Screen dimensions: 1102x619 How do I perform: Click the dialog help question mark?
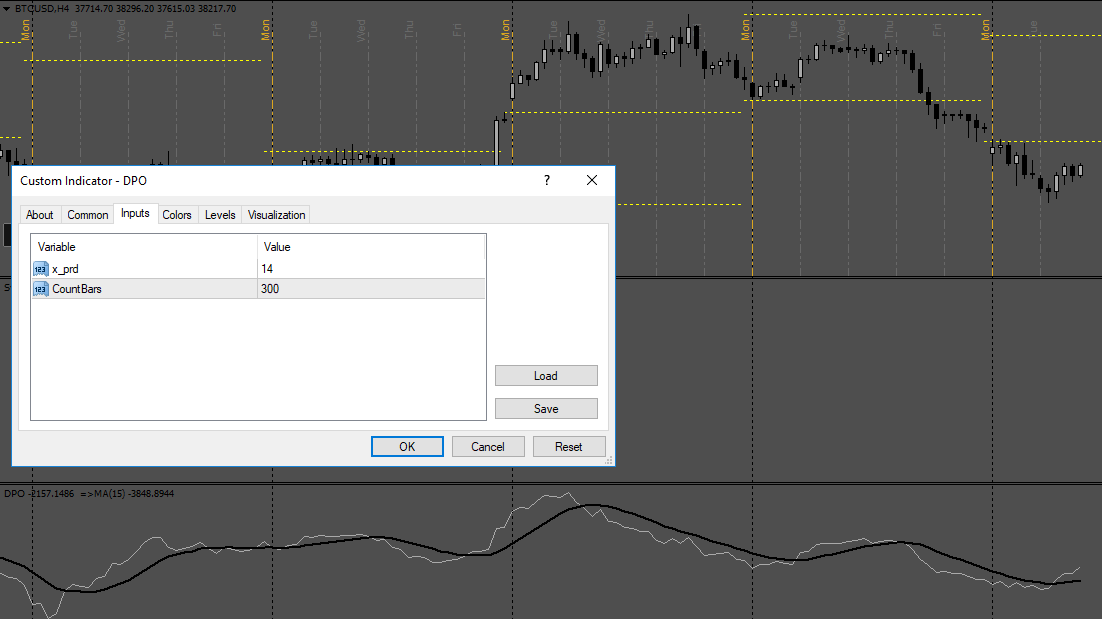pos(547,181)
